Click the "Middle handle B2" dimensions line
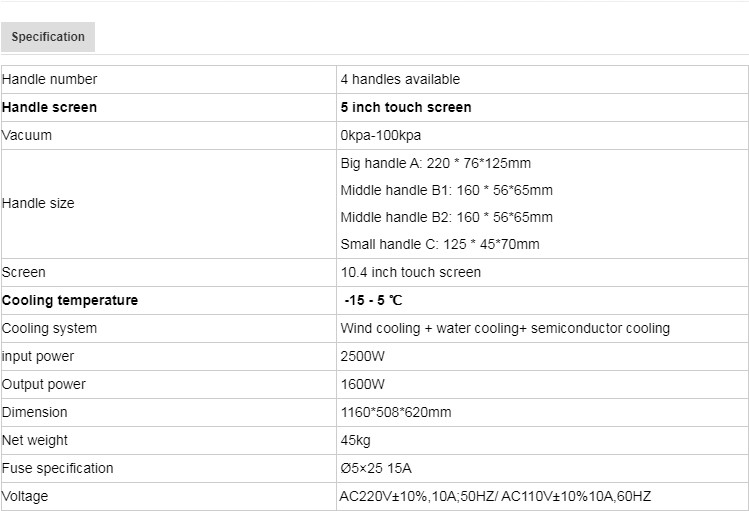The width and height of the screenshot is (749, 511). (x=446, y=217)
